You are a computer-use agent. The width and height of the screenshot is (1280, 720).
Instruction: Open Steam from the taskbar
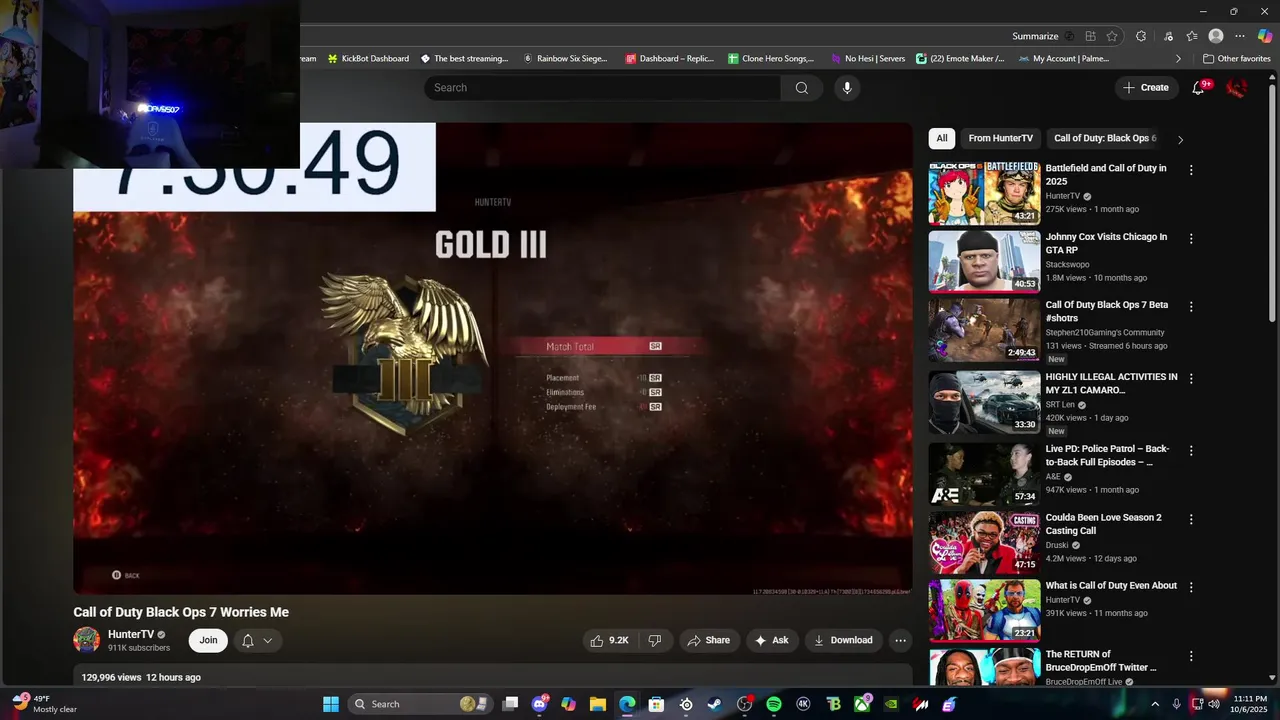(x=715, y=704)
